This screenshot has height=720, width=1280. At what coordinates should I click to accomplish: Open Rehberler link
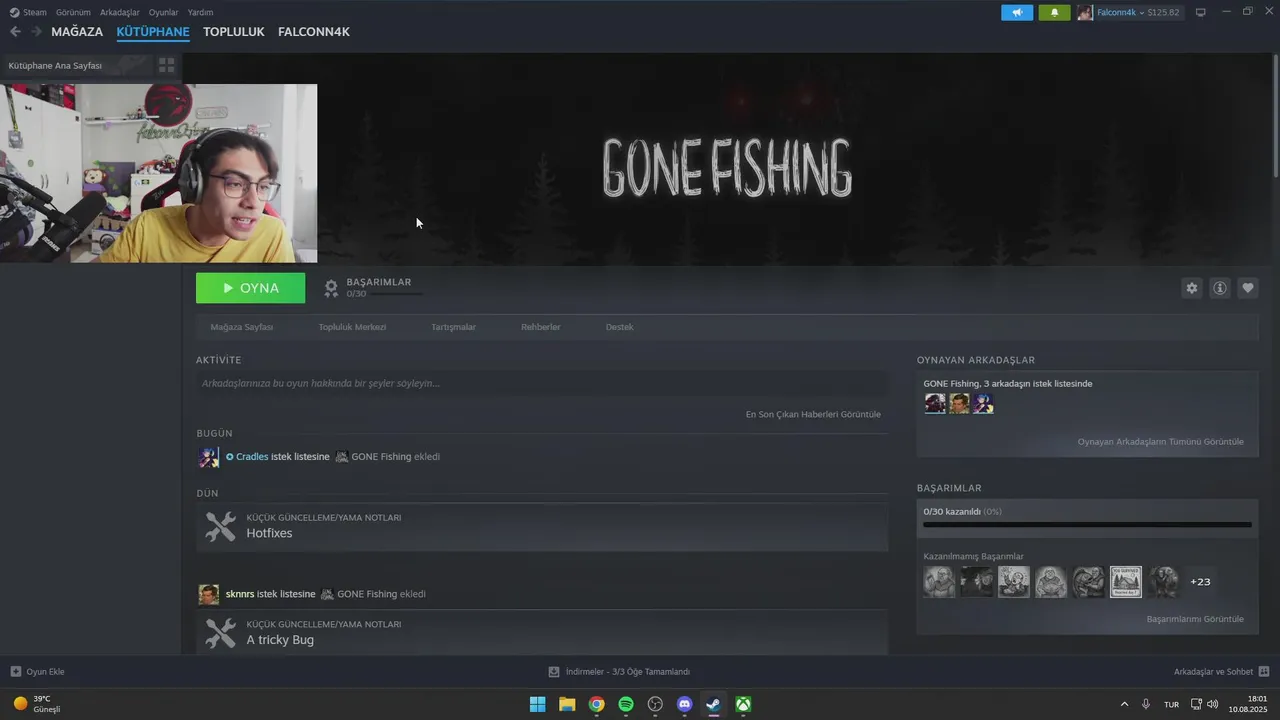541,327
